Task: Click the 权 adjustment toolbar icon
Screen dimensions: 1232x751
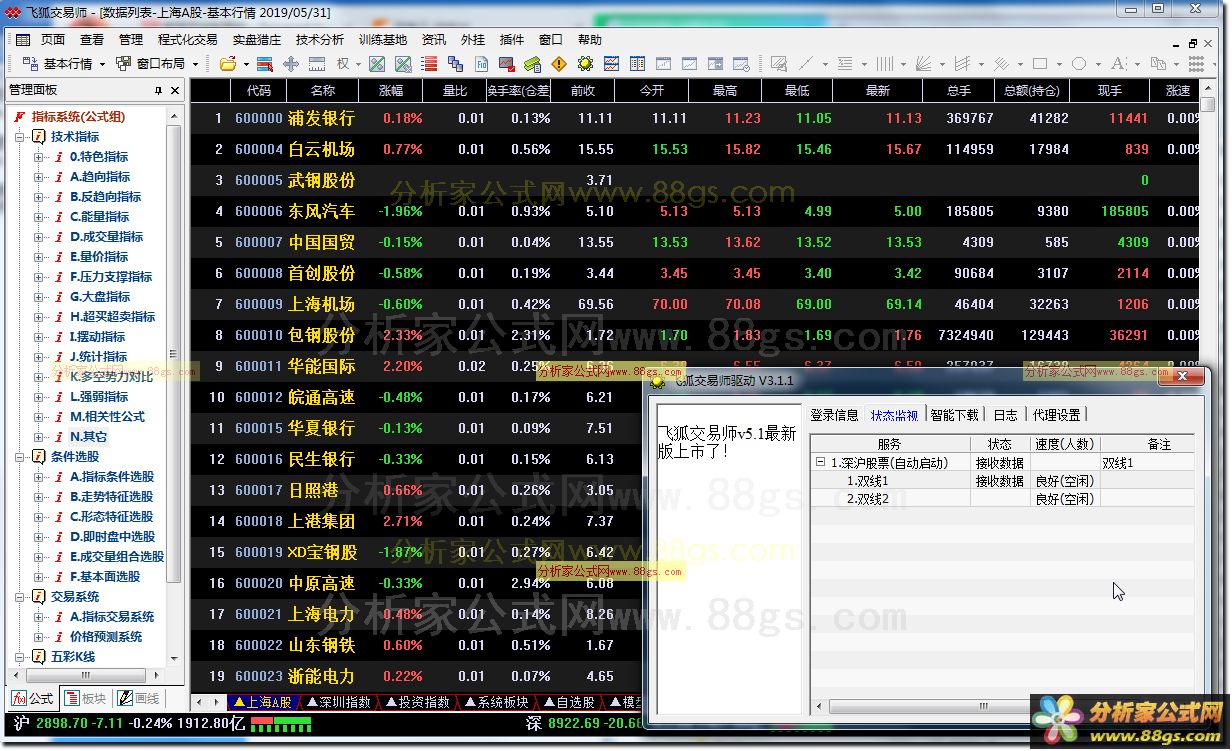Action: coord(343,64)
